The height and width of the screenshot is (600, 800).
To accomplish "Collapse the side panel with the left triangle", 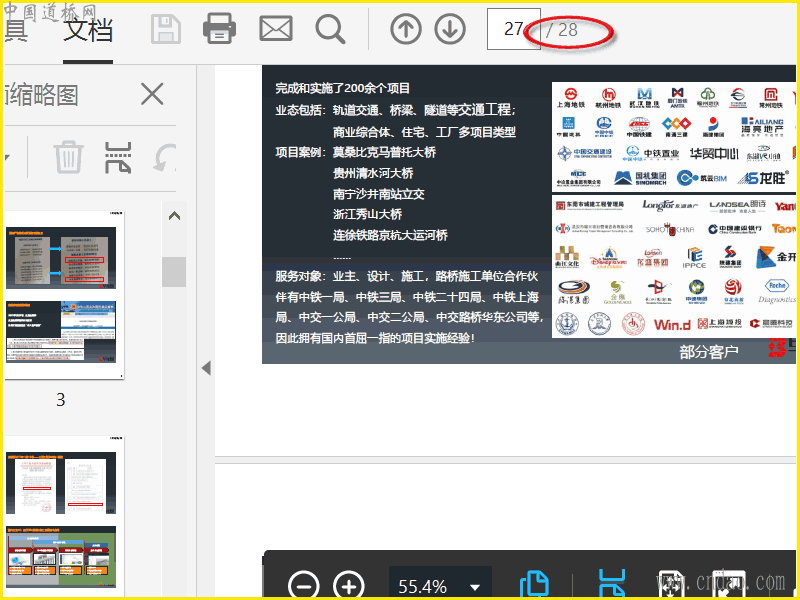I will coord(206,368).
